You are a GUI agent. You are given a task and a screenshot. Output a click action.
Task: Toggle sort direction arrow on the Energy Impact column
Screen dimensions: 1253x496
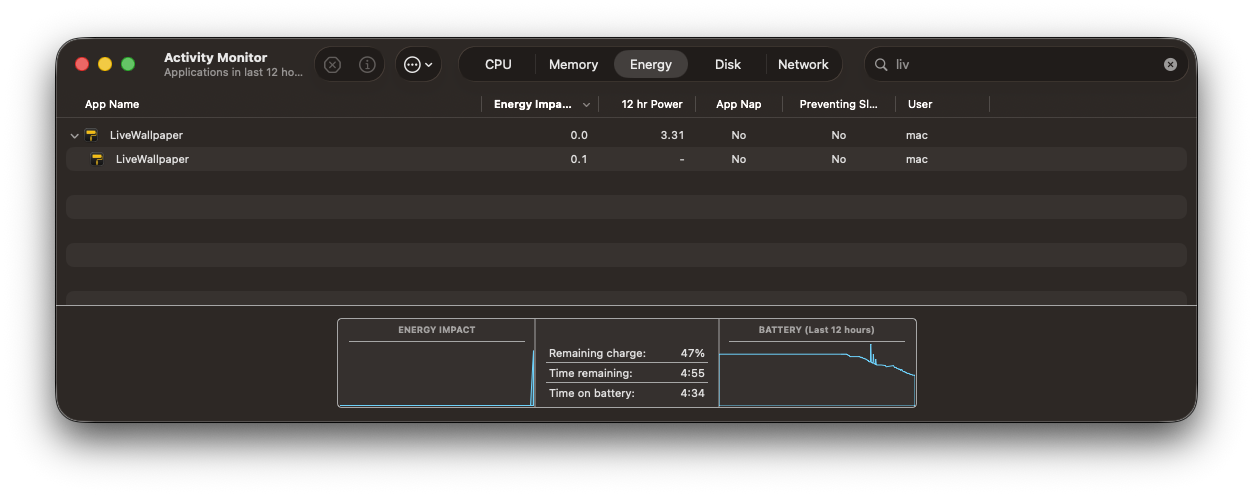click(x=586, y=104)
